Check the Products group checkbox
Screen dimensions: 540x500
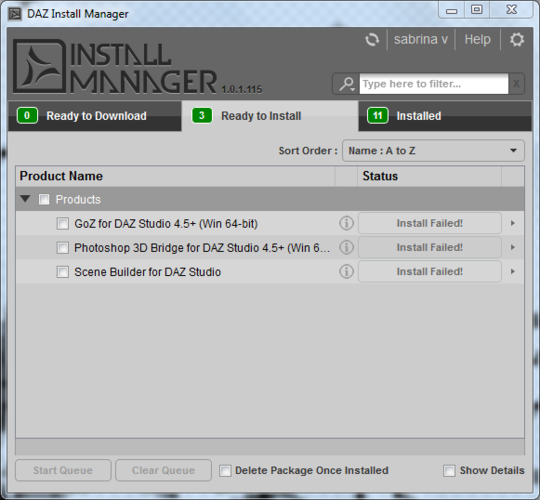pyautogui.click(x=44, y=199)
